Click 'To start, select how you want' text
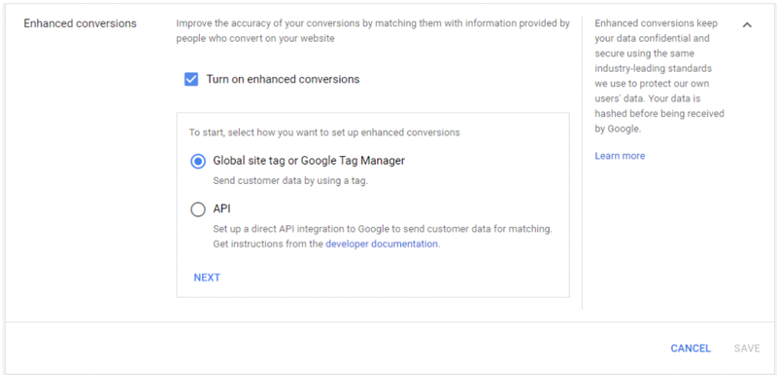 pyautogui.click(x=324, y=133)
